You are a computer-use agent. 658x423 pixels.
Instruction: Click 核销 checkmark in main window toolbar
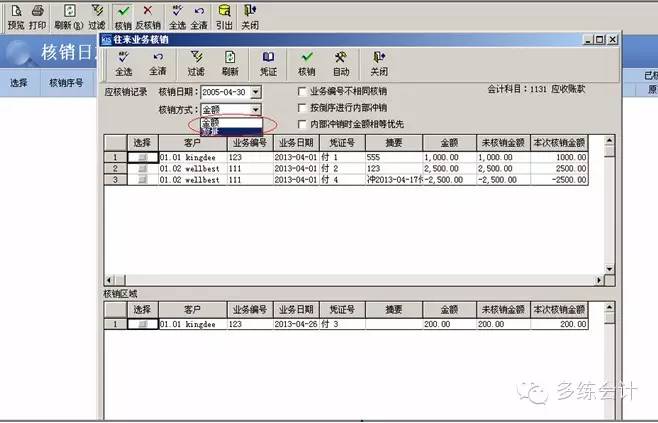click(123, 17)
